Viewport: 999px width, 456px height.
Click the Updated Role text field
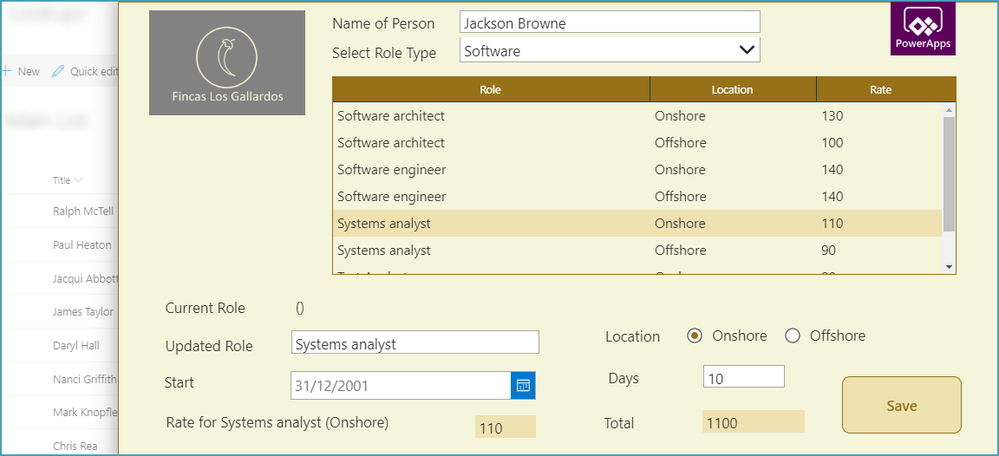click(x=415, y=343)
